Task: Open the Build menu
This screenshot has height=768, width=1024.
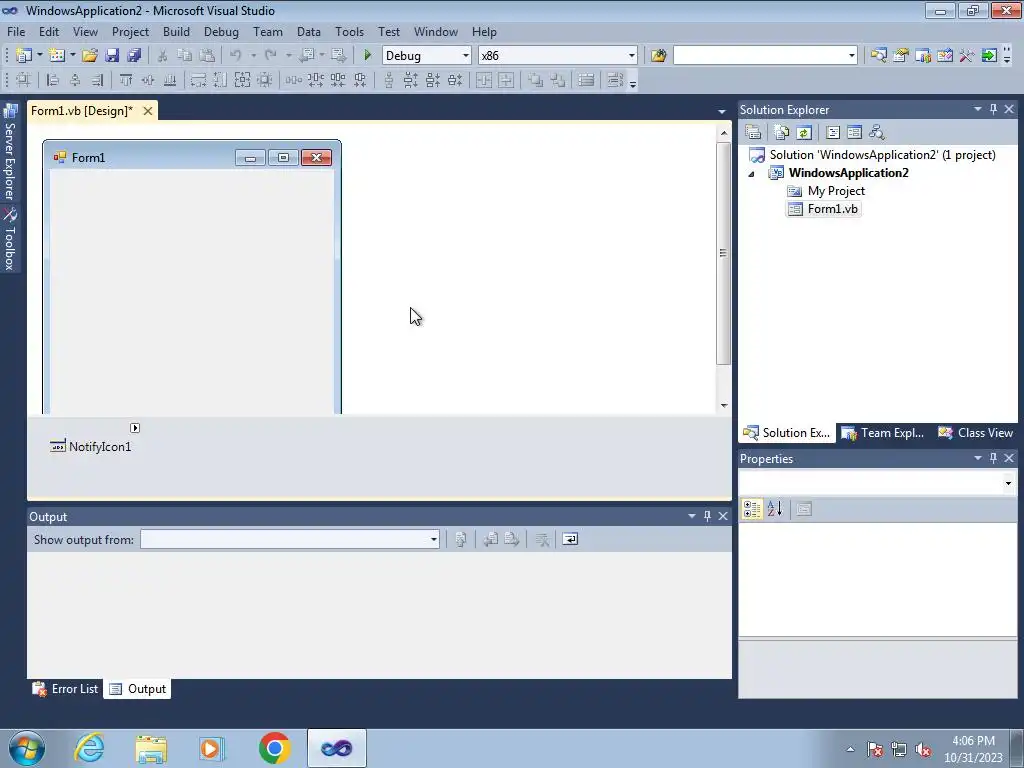Action: coord(176,31)
